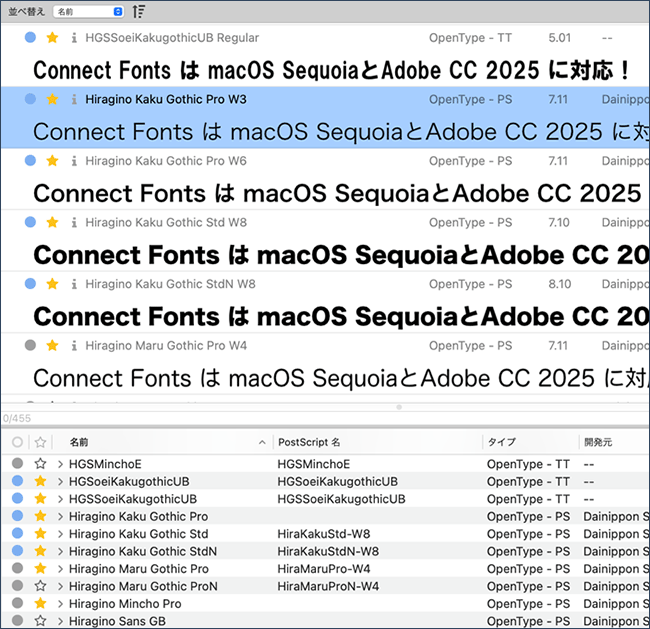Show info for Hiragino Kaku Gothic Std W8
This screenshot has height=629, width=650.
pyautogui.click(x=74, y=223)
